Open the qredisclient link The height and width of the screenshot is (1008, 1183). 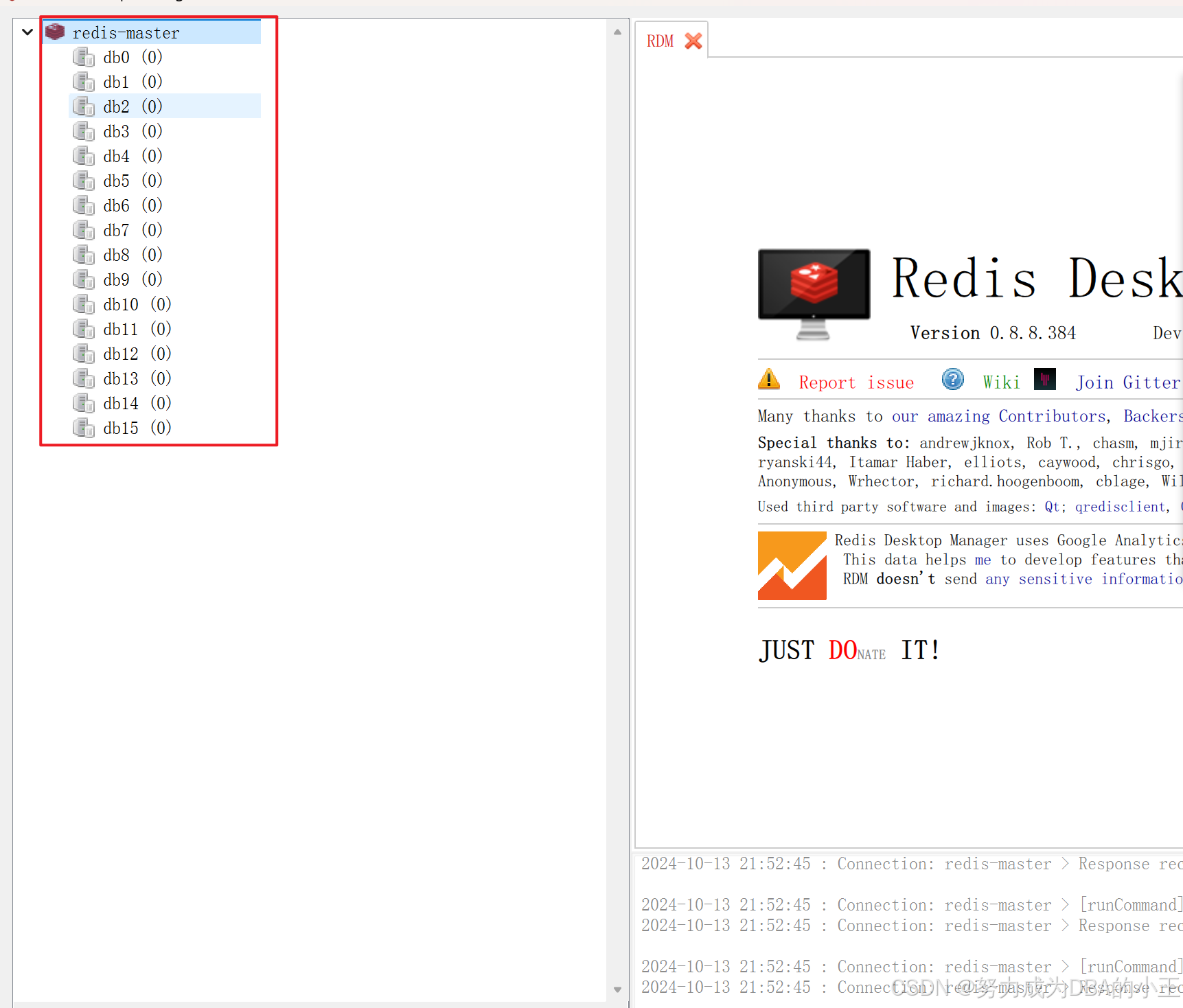1120,507
